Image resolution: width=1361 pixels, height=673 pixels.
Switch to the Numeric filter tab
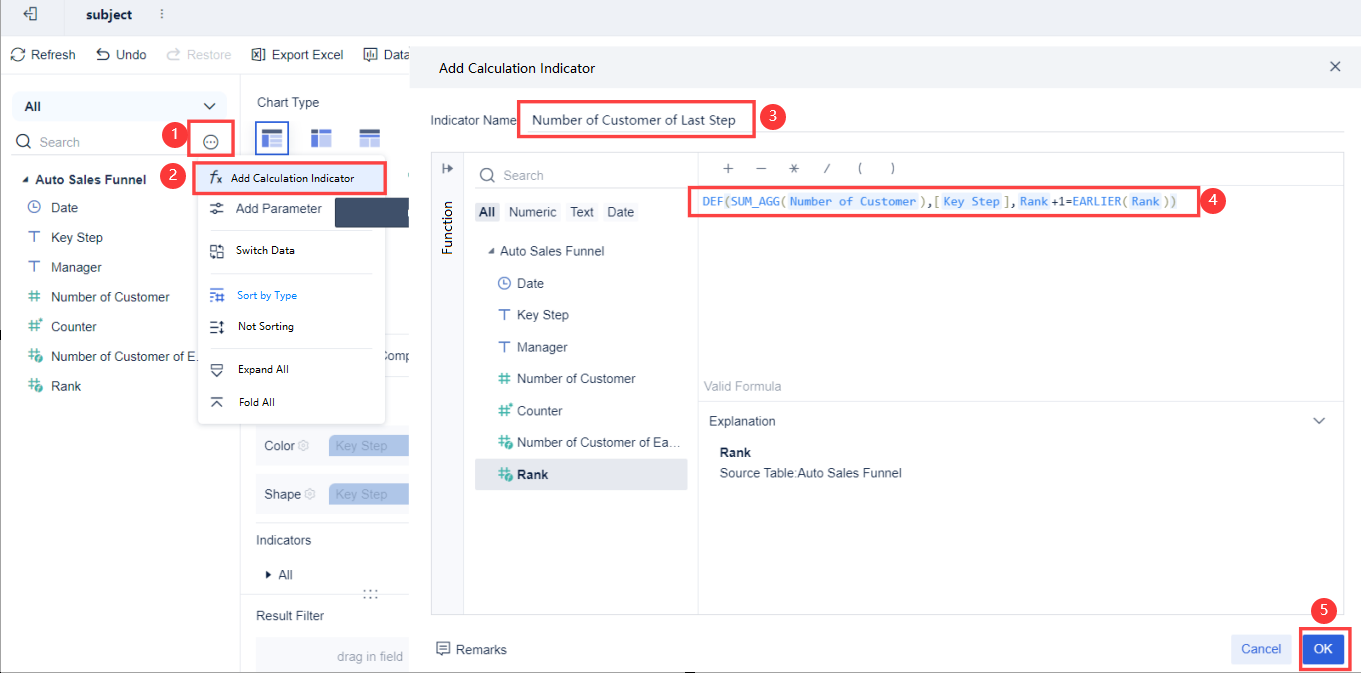(532, 212)
